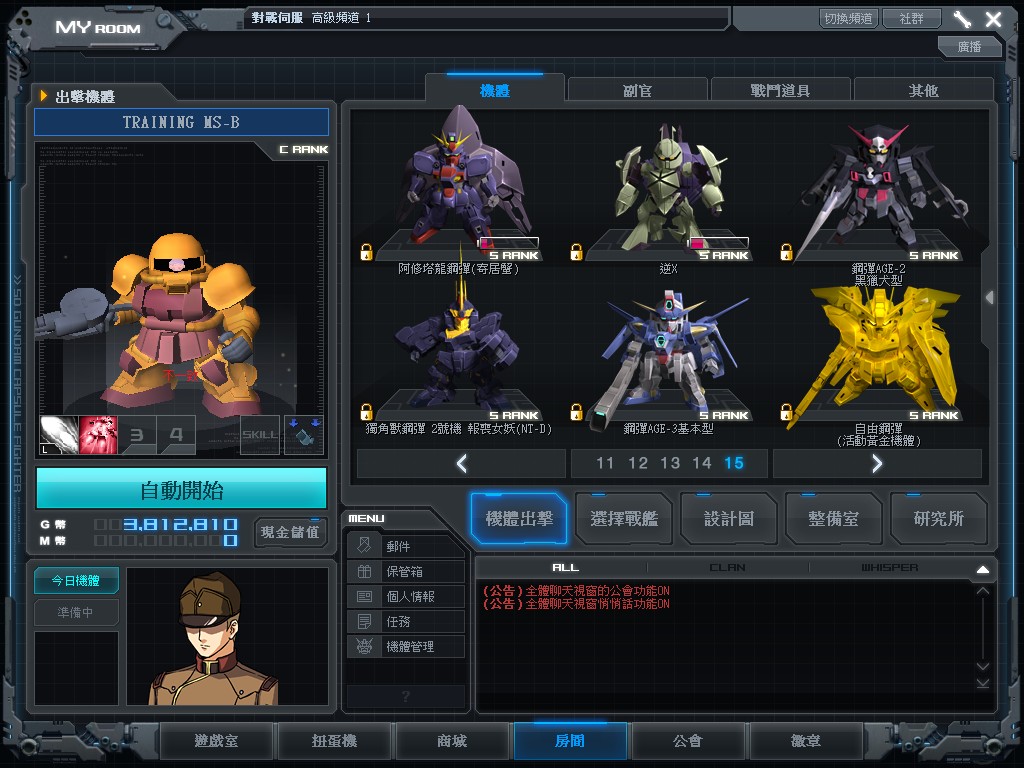Go to next page of units
The width and height of the screenshot is (1024, 768).
pyautogui.click(x=877, y=464)
